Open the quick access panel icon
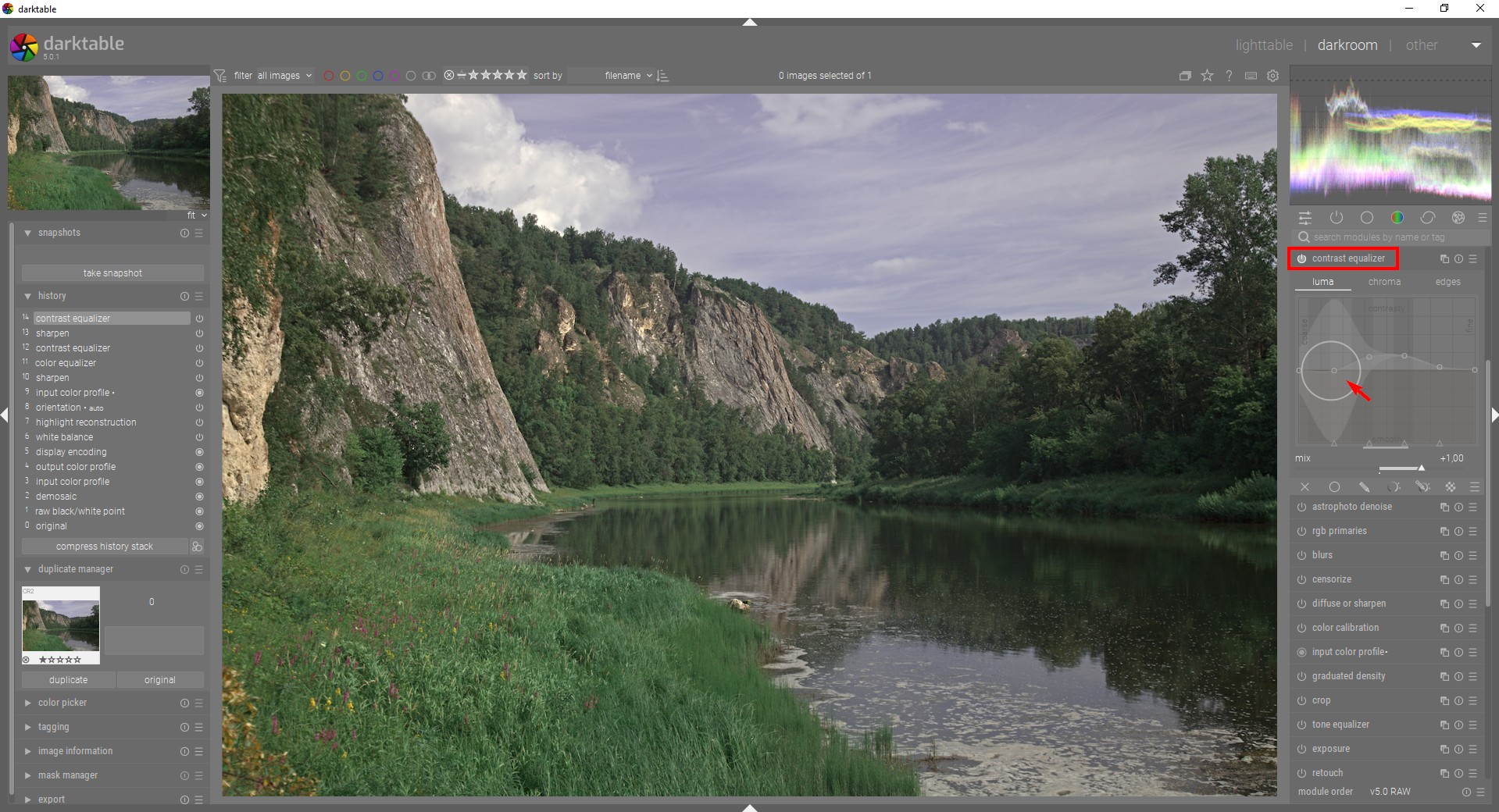Viewport: 1499px width, 812px height. click(1305, 218)
